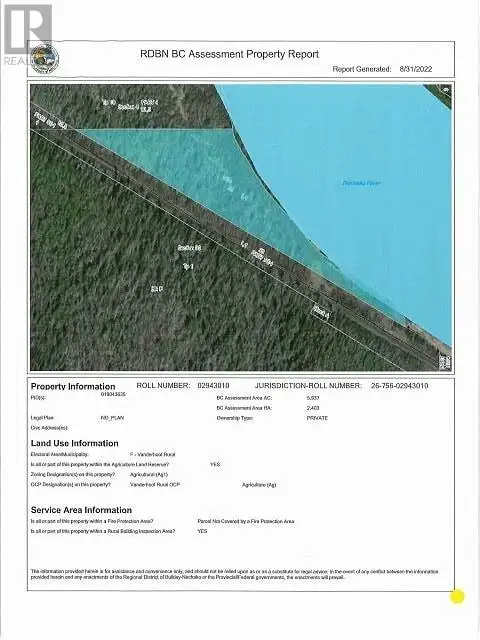Select the 'F - Vanderhoof Rural' value
This screenshot has width=480, height=640.
[x=153, y=454]
